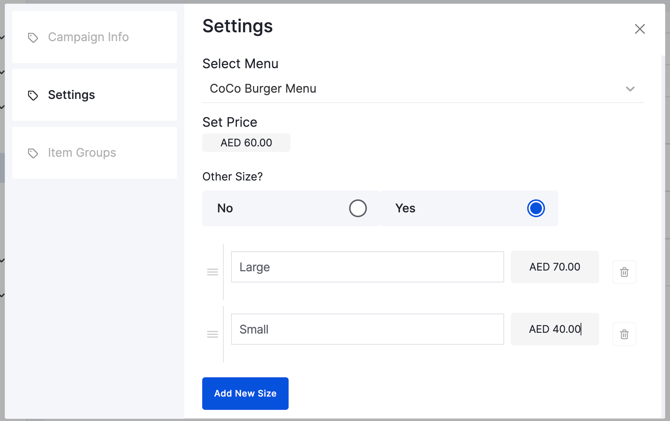The image size is (670, 421).
Task: Delete the Large size row
Action: 624,272
